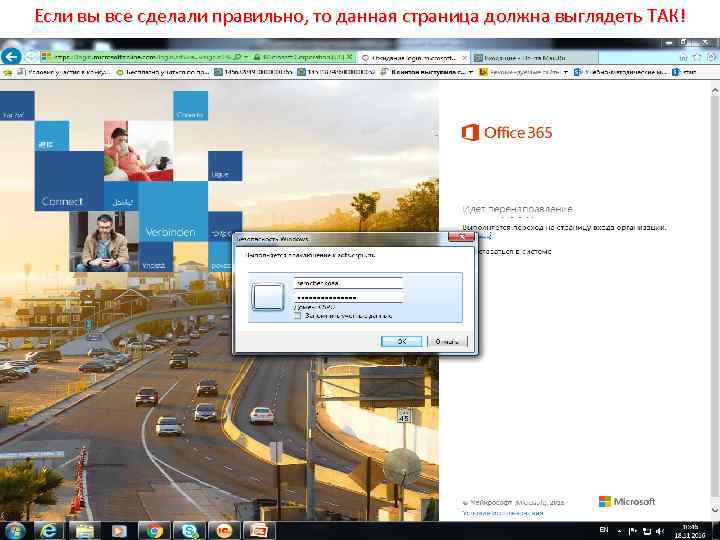Click the Microsoft logo in page footer
This screenshot has height=540, width=720.
pos(627,501)
